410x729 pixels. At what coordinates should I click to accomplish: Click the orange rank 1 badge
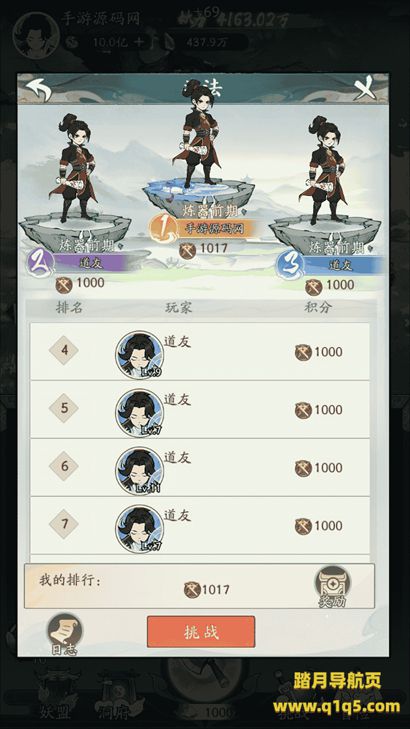click(x=163, y=229)
